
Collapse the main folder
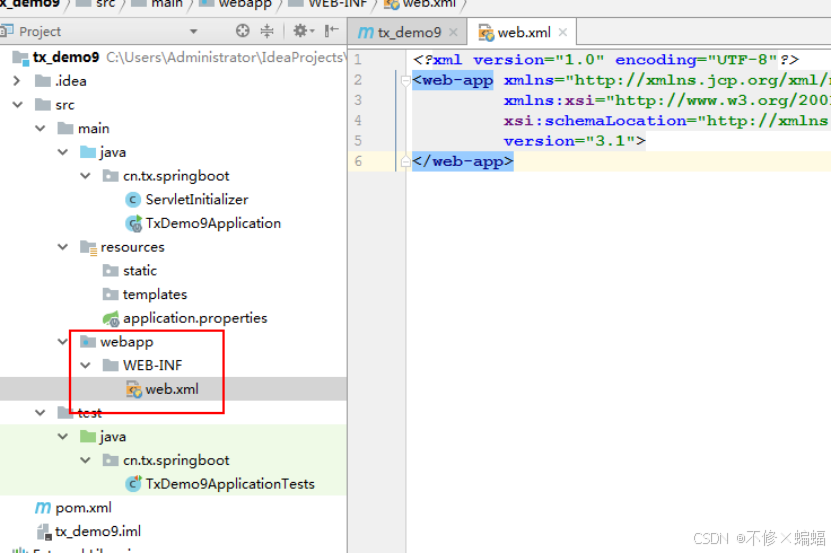(40, 128)
